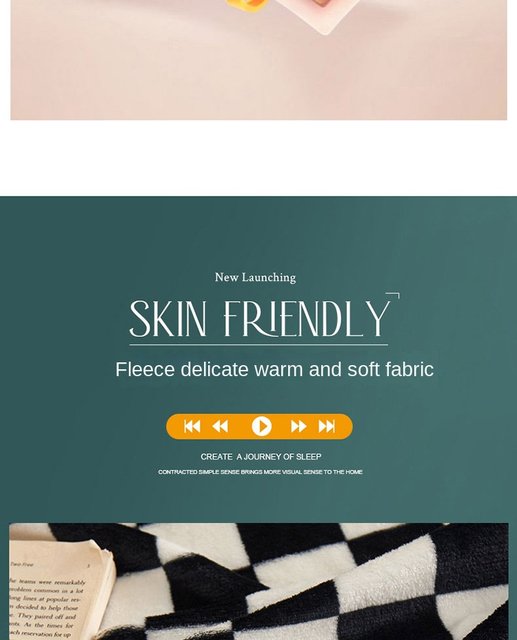Click the fast-forward double-arrow icon

pos(298,427)
